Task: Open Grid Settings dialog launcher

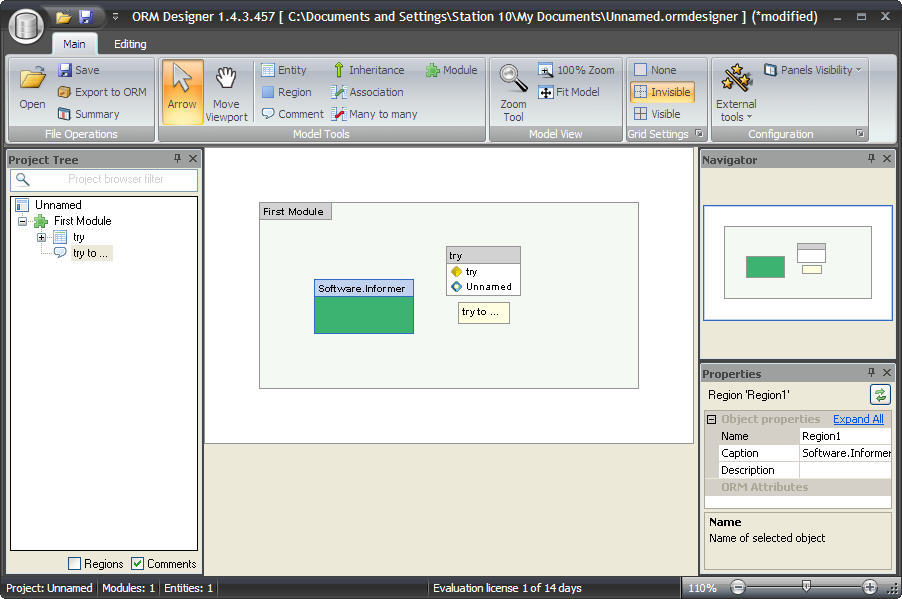Action: [x=699, y=133]
